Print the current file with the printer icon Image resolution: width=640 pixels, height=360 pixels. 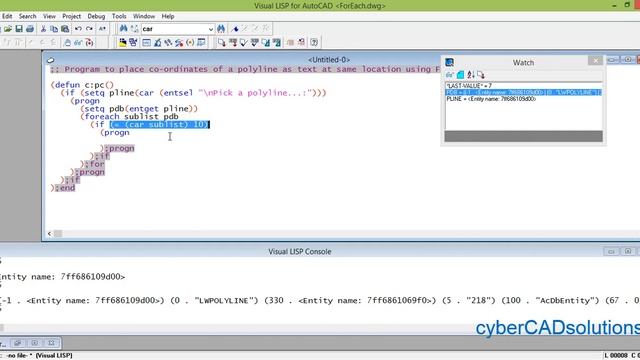[x=30, y=29]
